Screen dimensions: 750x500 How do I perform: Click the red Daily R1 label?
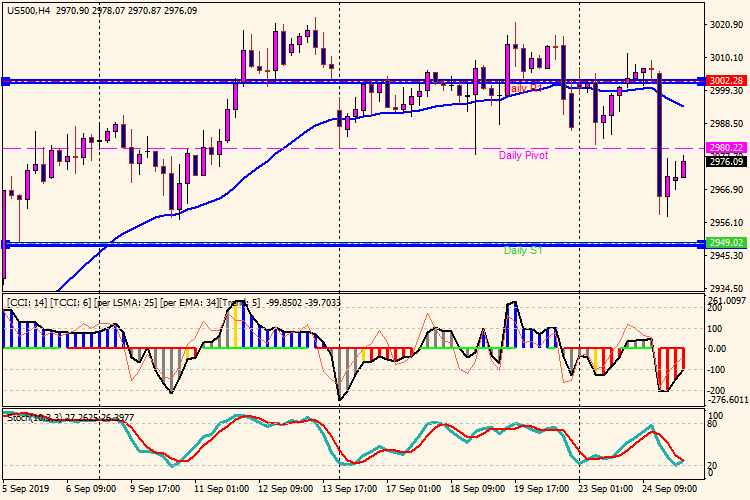tap(525, 89)
